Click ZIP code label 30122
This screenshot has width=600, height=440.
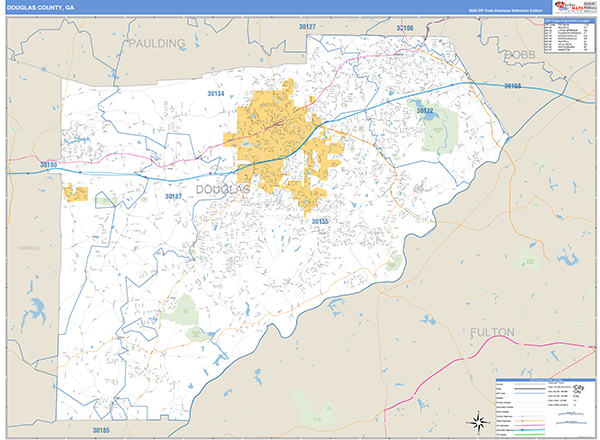click(x=425, y=111)
